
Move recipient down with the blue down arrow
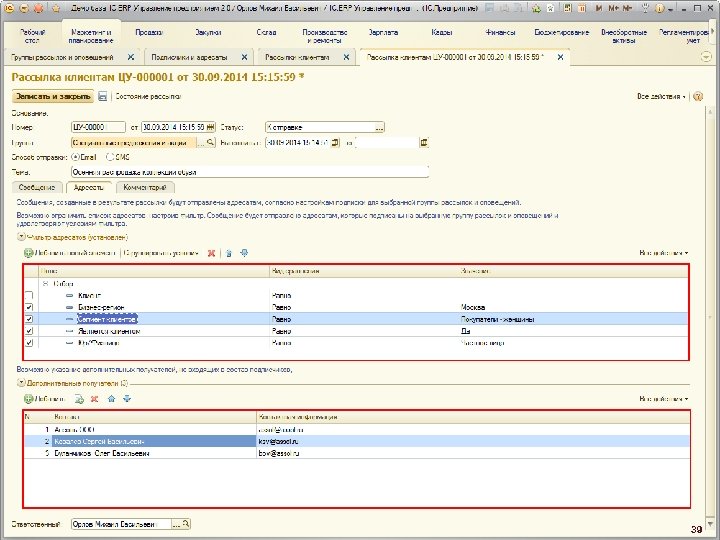126,398
